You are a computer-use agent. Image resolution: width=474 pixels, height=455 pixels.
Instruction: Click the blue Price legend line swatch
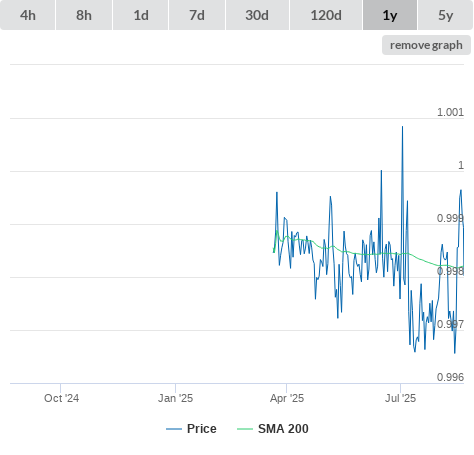pyautogui.click(x=174, y=429)
